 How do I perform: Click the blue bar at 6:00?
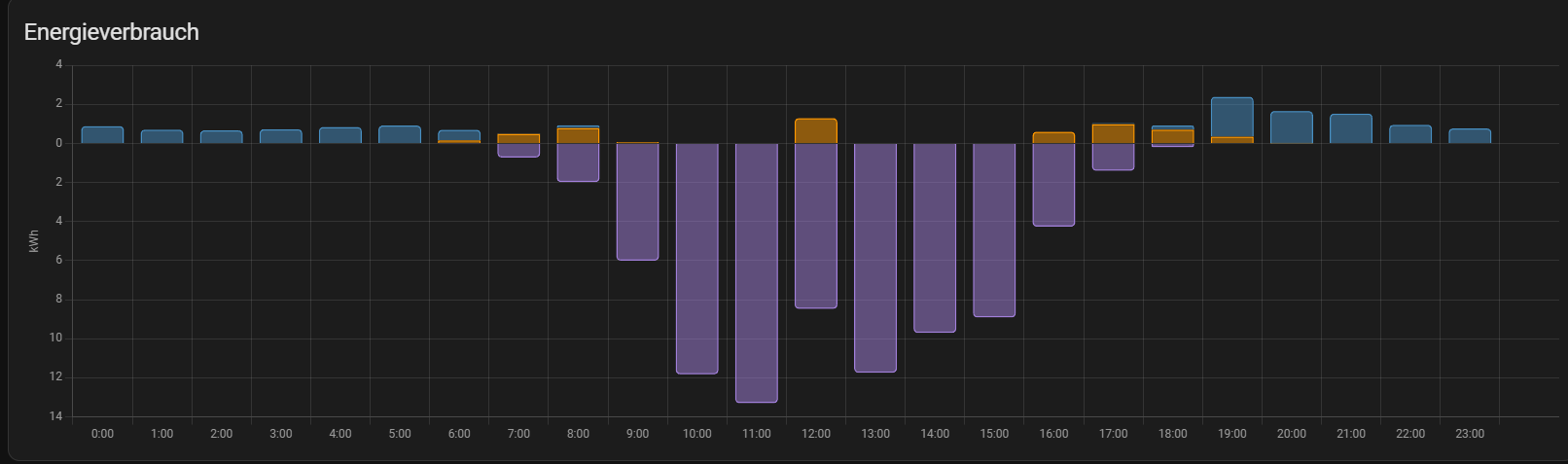459,135
